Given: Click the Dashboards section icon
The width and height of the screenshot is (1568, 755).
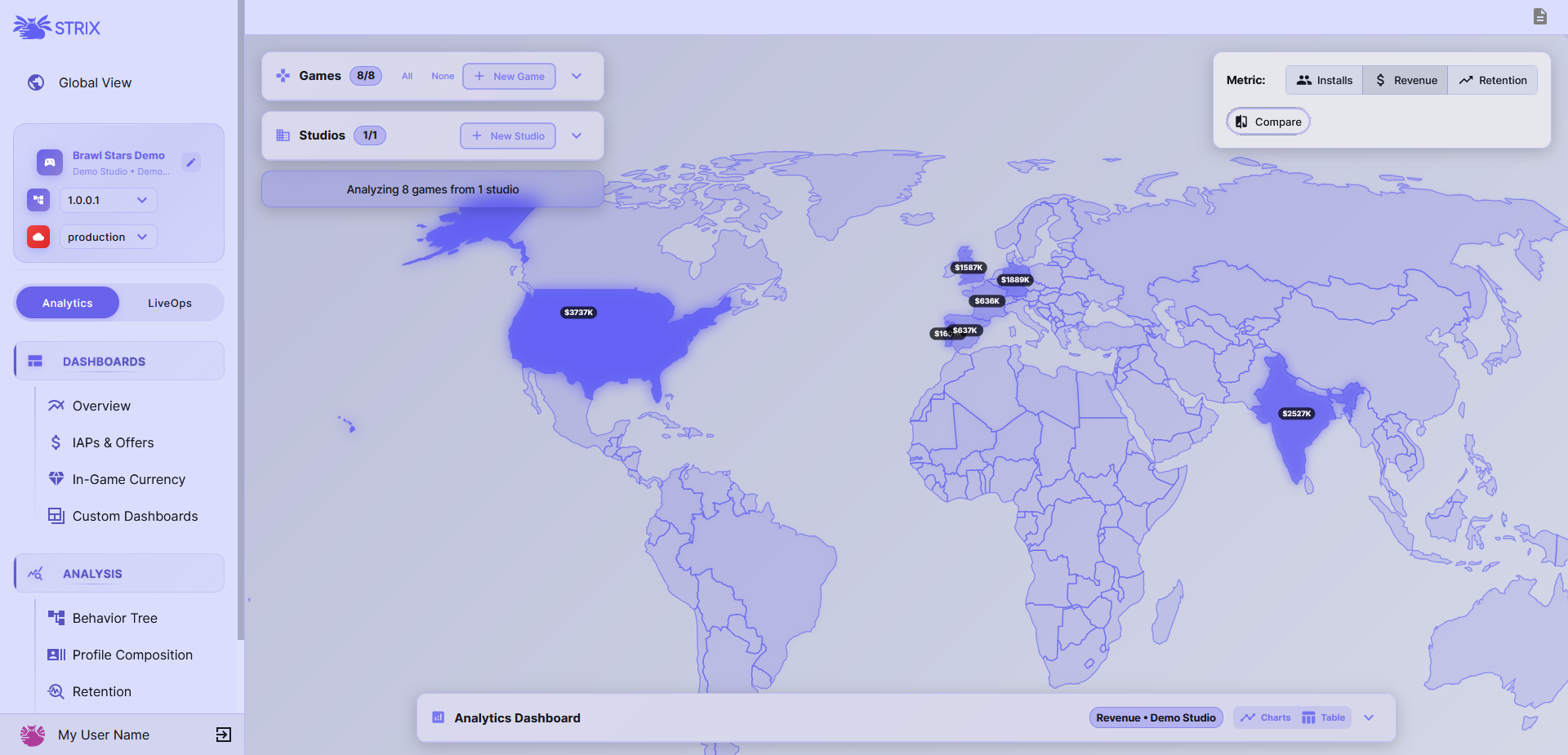Looking at the screenshot, I should 35,361.
